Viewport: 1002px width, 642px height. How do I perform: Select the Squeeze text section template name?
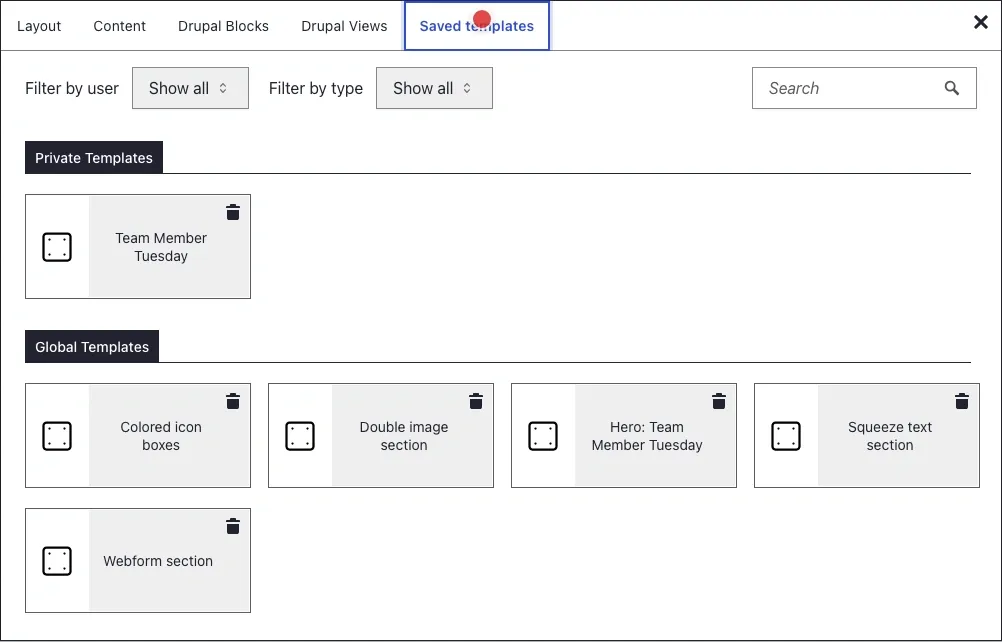(890, 436)
